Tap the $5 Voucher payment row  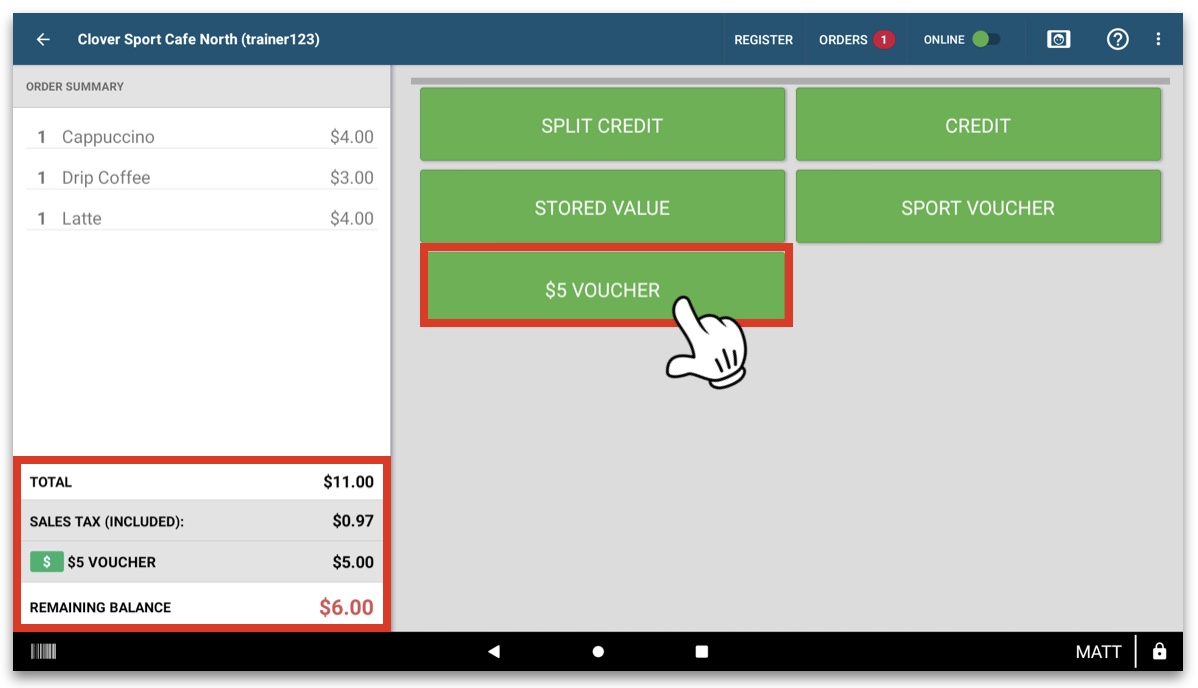tap(202, 562)
